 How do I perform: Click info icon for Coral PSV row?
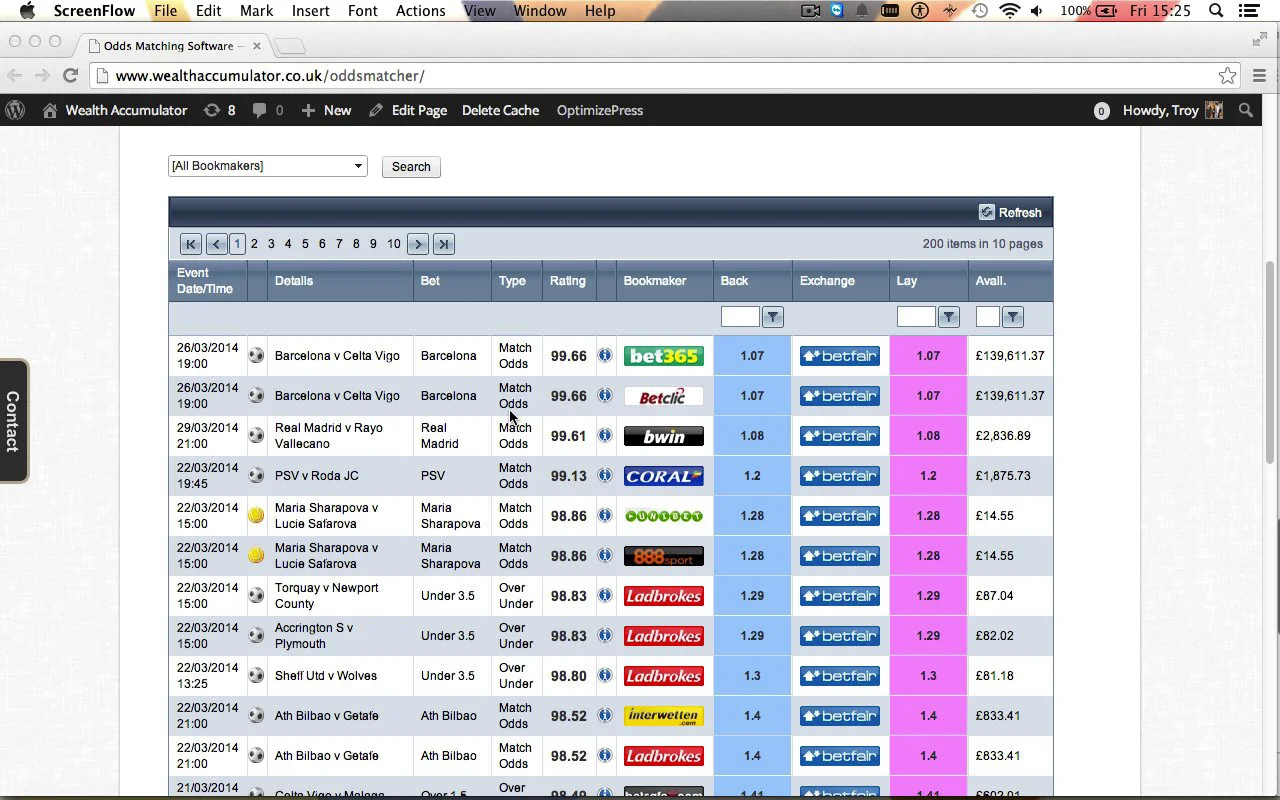click(x=605, y=475)
